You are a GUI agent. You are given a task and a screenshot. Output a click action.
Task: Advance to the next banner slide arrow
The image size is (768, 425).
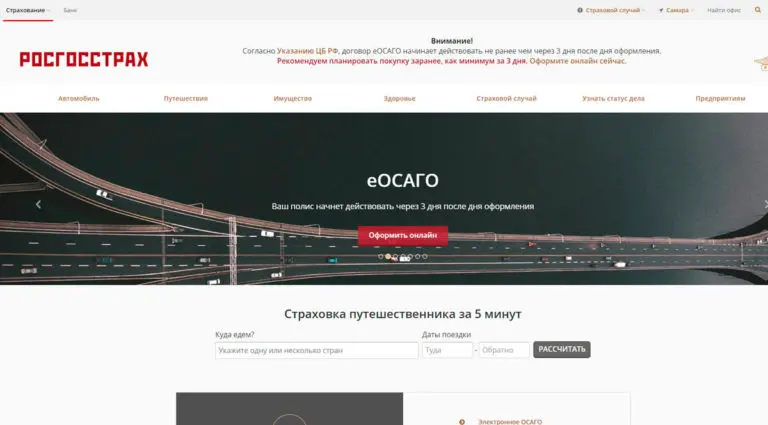pyautogui.click(x=765, y=204)
